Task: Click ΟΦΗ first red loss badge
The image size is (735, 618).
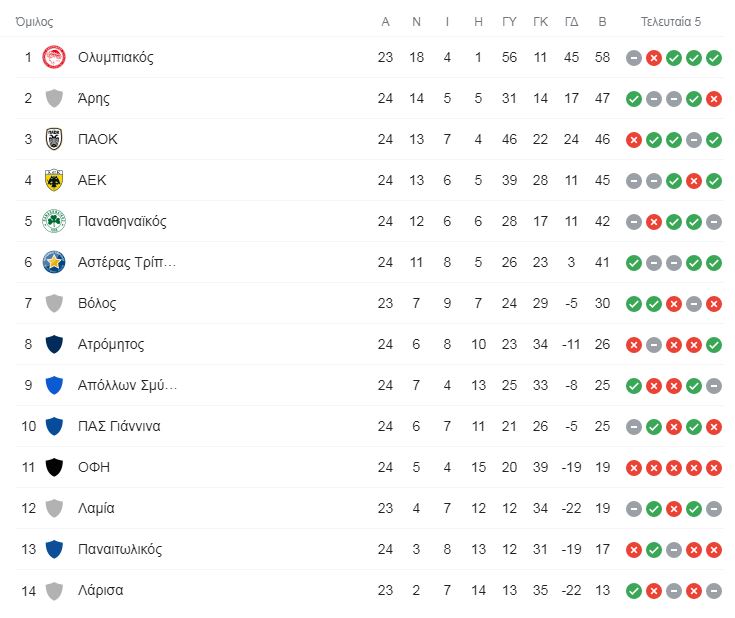Action: tap(633, 467)
